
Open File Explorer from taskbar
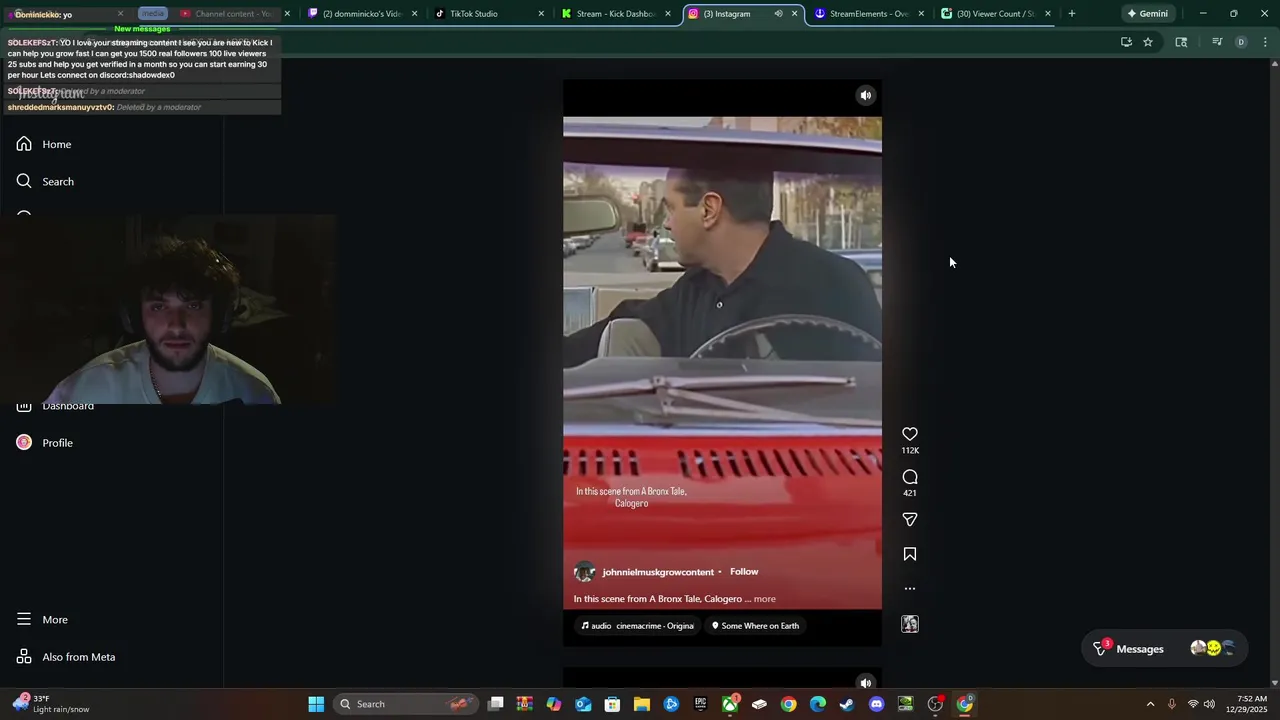(x=641, y=704)
